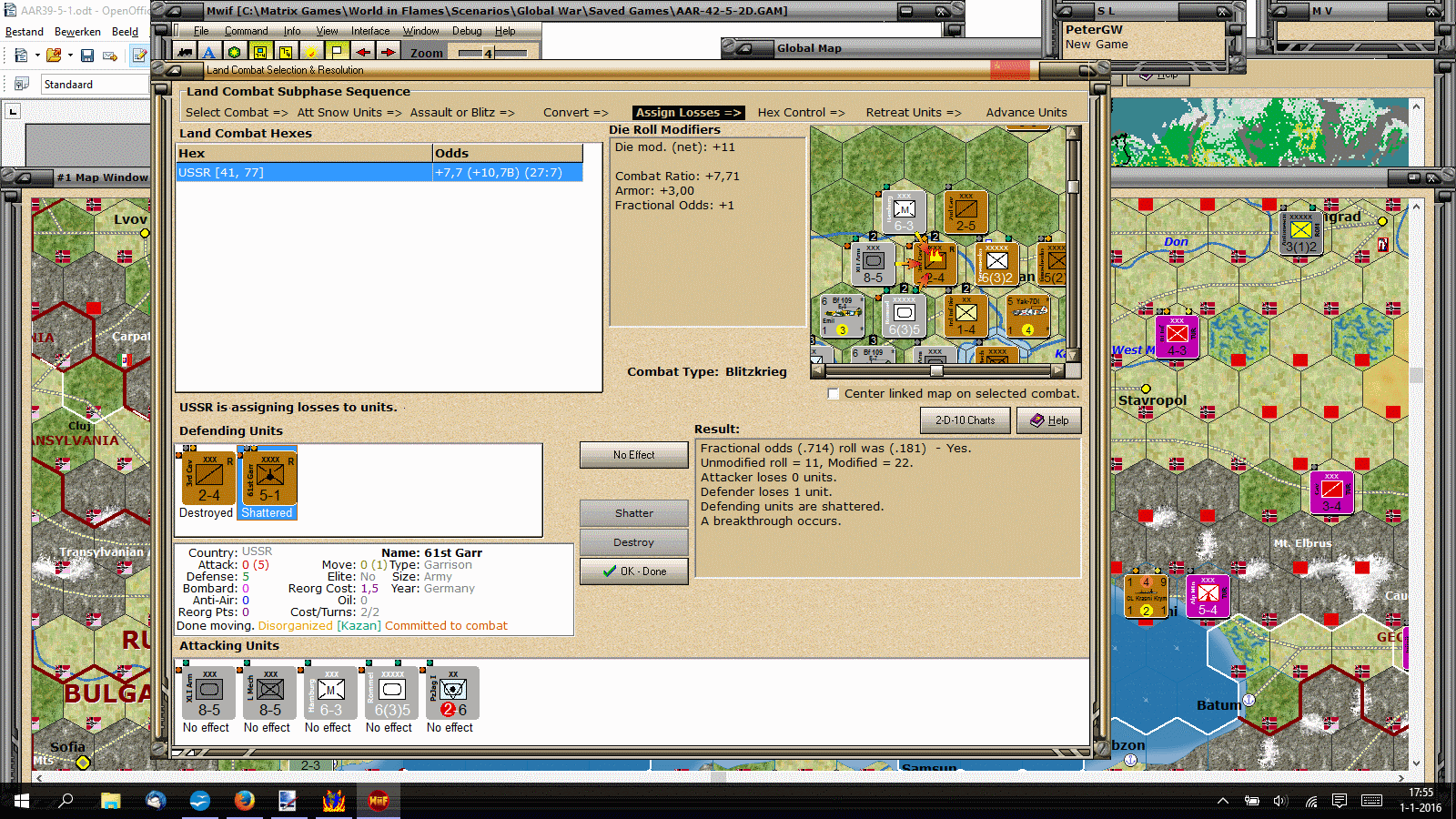The width and height of the screenshot is (1456, 819).
Task: Select the L Mech 8-5 attacking unit
Action: pyautogui.click(x=269, y=694)
